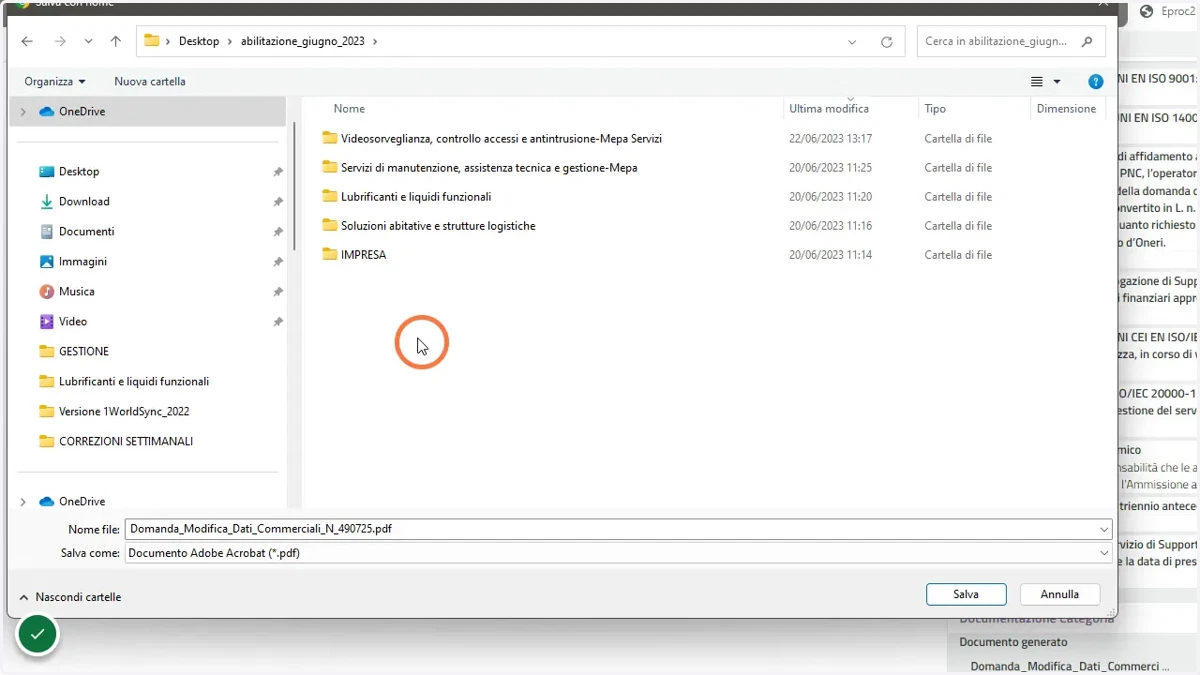Click date 20/06/2023 11:14
The height and width of the screenshot is (675, 1200).
pos(830,255)
